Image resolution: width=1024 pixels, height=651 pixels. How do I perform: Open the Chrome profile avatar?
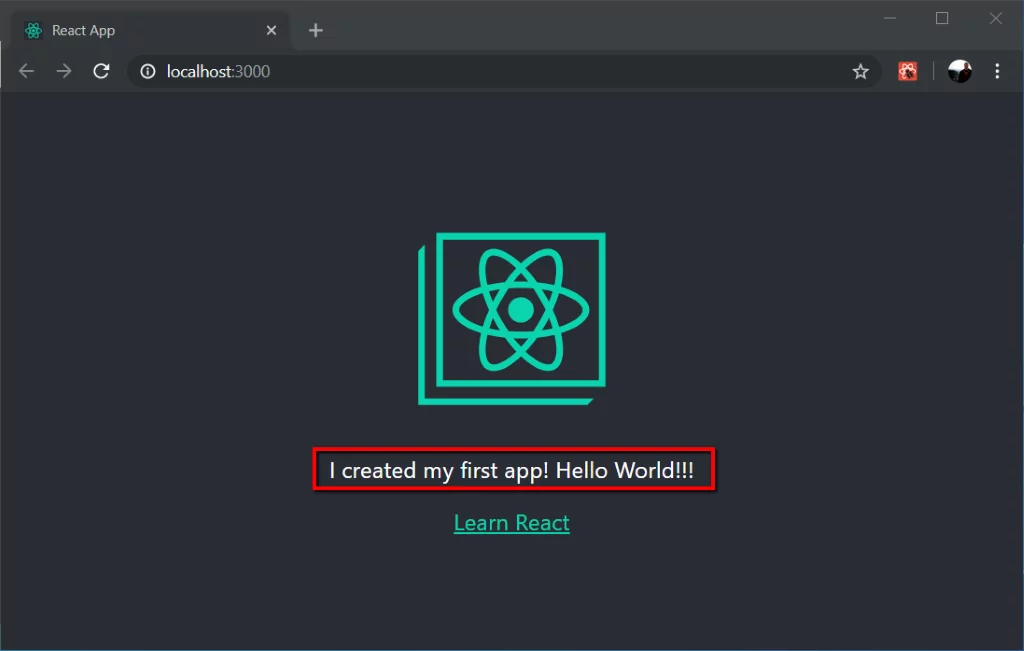959,71
